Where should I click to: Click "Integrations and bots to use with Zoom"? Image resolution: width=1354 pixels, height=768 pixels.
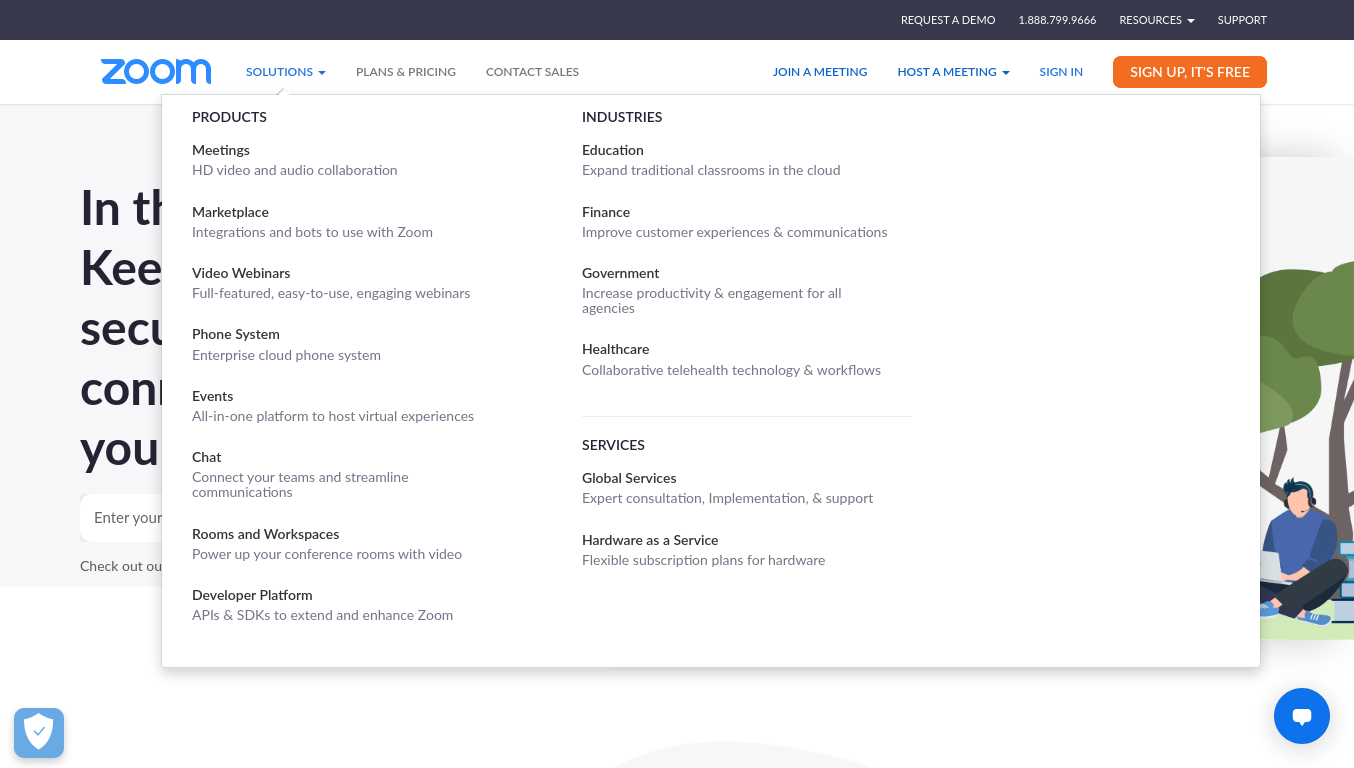[312, 232]
